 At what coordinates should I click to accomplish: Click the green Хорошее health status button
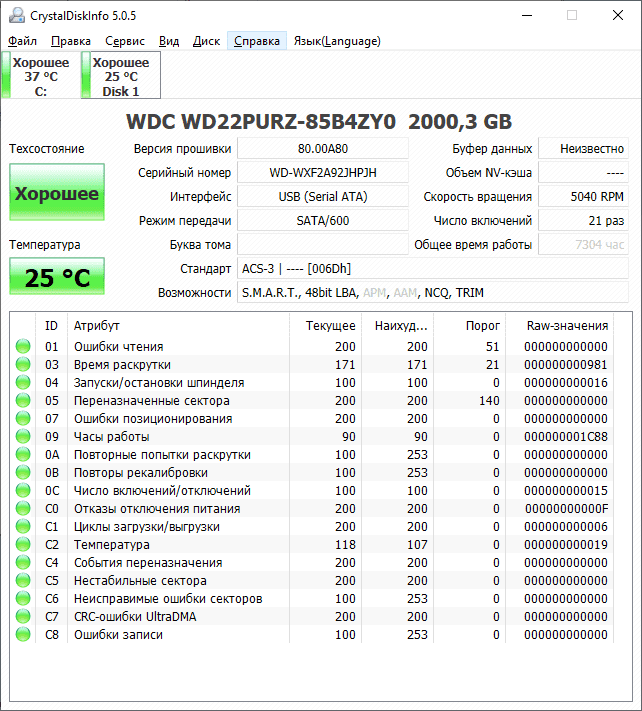point(56,193)
